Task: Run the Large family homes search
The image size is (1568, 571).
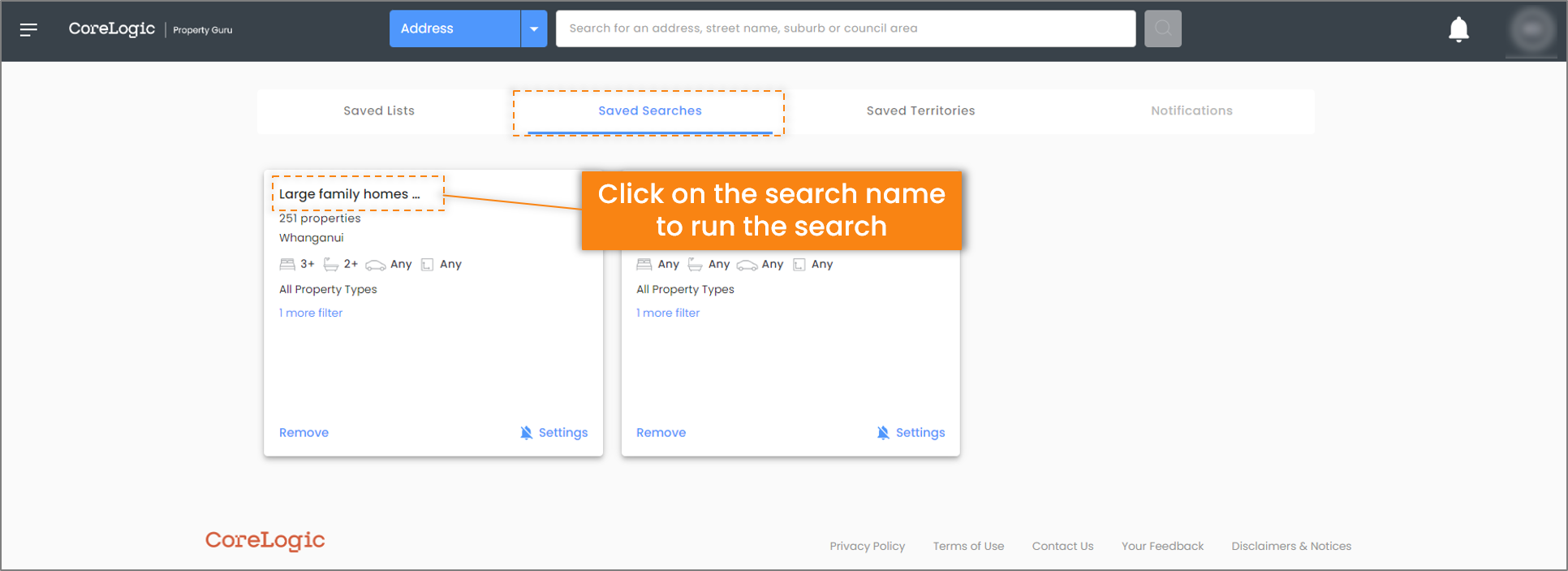Action: [350, 194]
